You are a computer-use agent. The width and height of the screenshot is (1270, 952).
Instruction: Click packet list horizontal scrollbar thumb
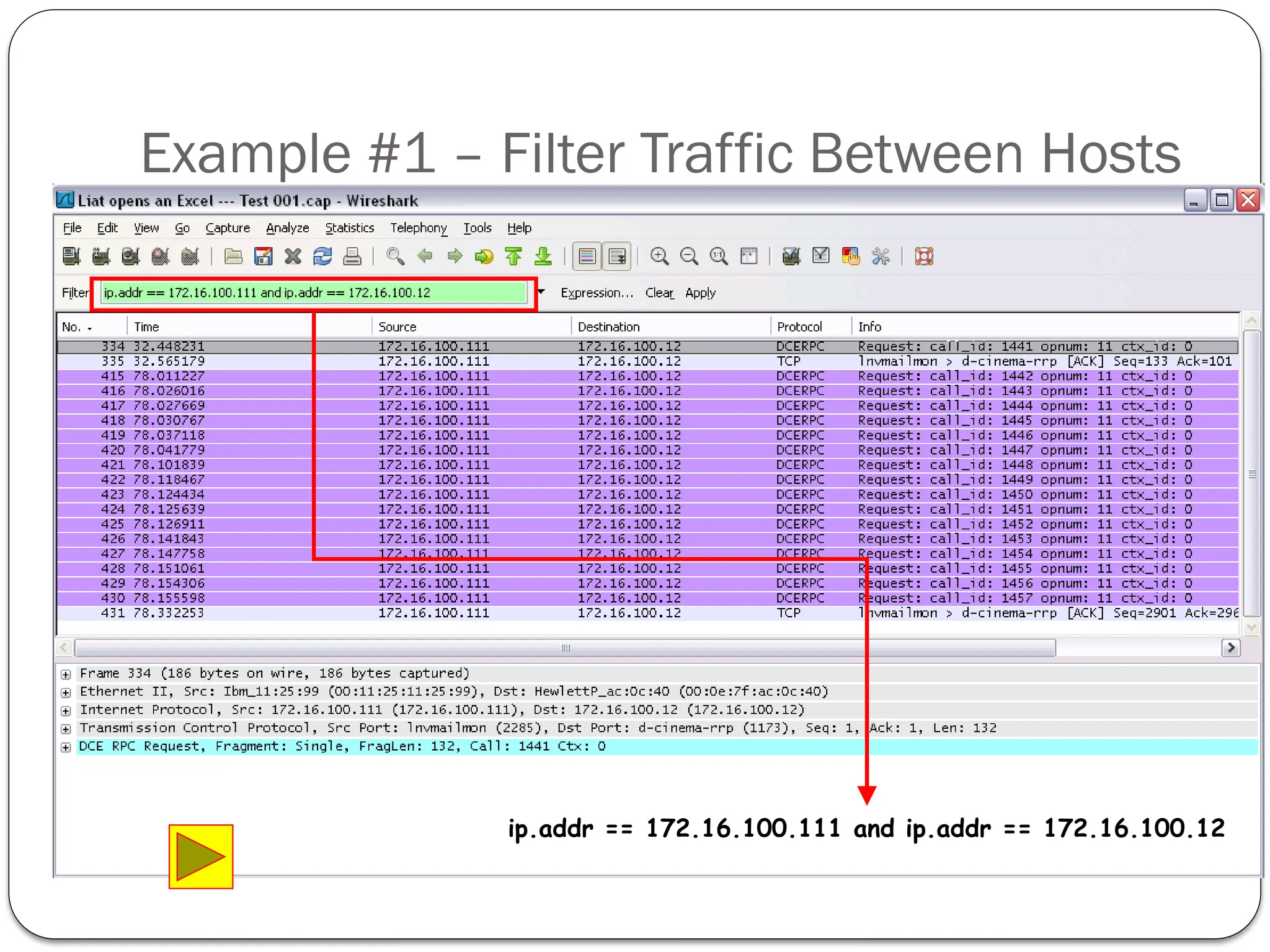565,648
